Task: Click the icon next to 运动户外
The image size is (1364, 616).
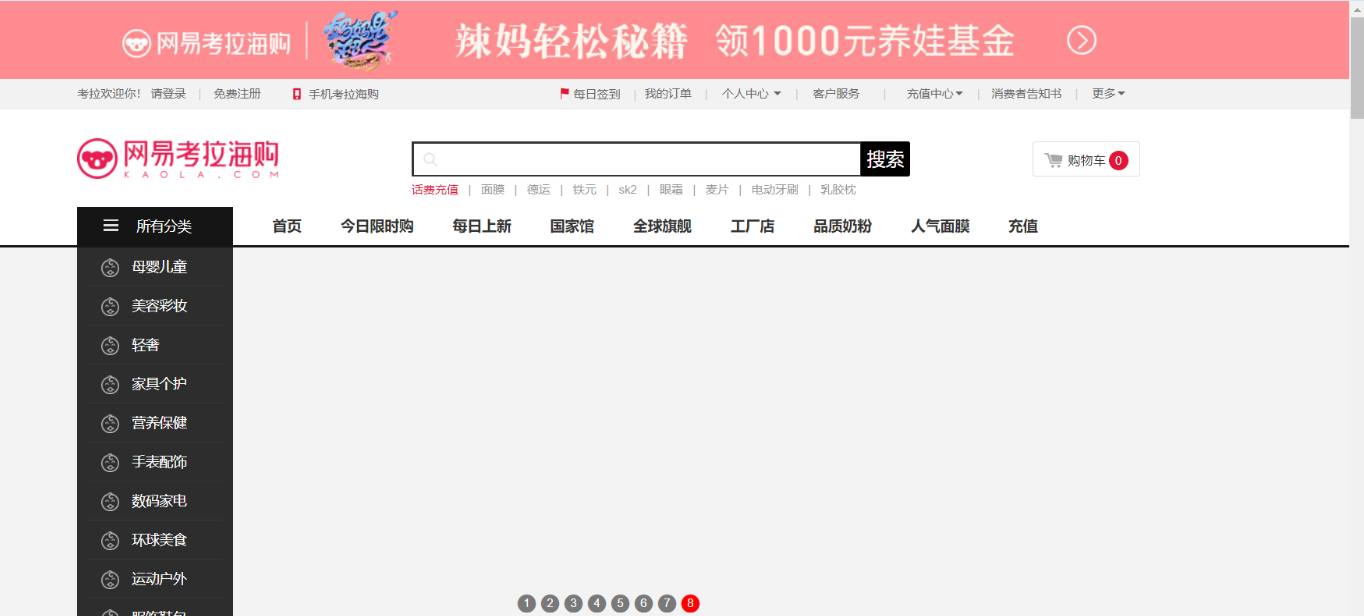Action: point(110,579)
